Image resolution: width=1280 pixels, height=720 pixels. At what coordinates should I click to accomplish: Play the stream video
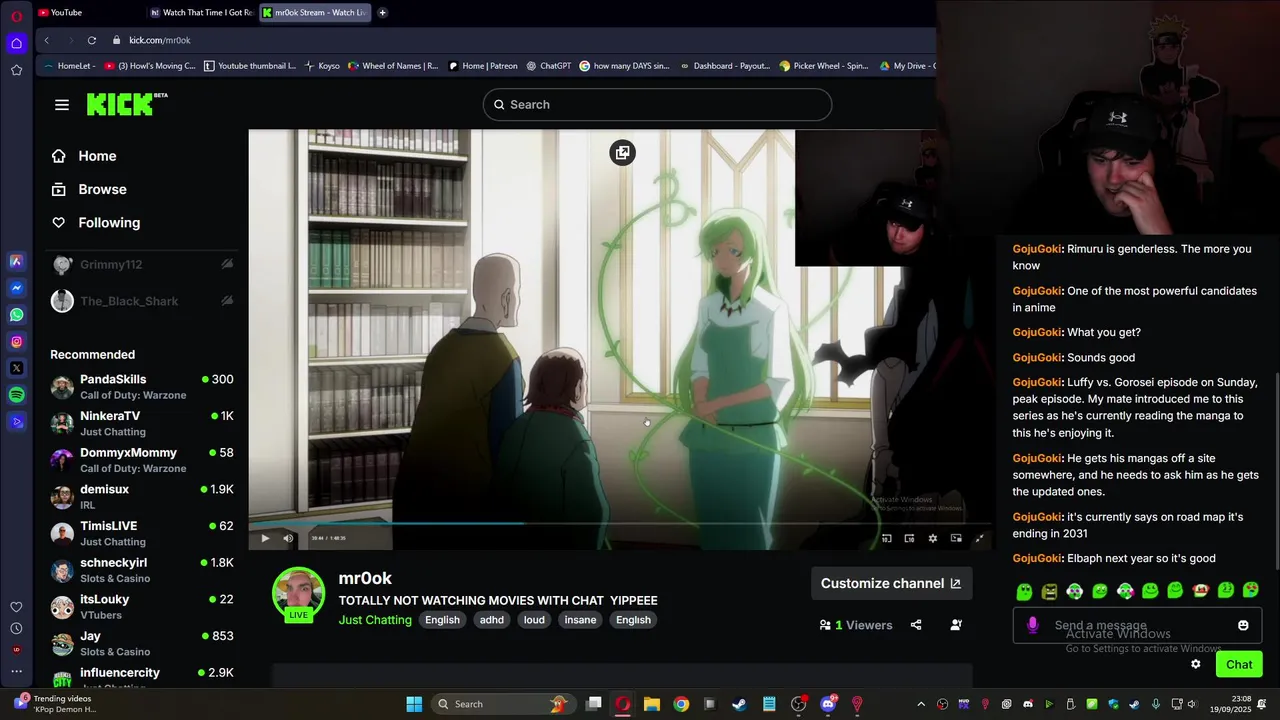[265, 538]
